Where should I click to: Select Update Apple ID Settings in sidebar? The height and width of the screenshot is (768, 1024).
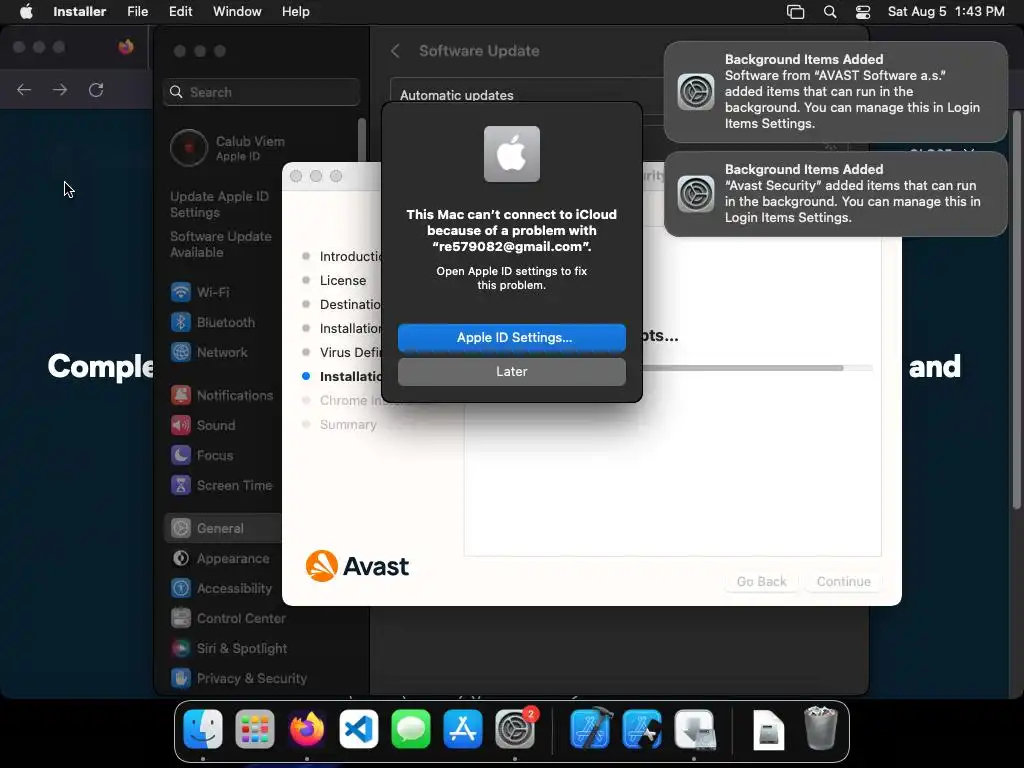[x=219, y=204]
